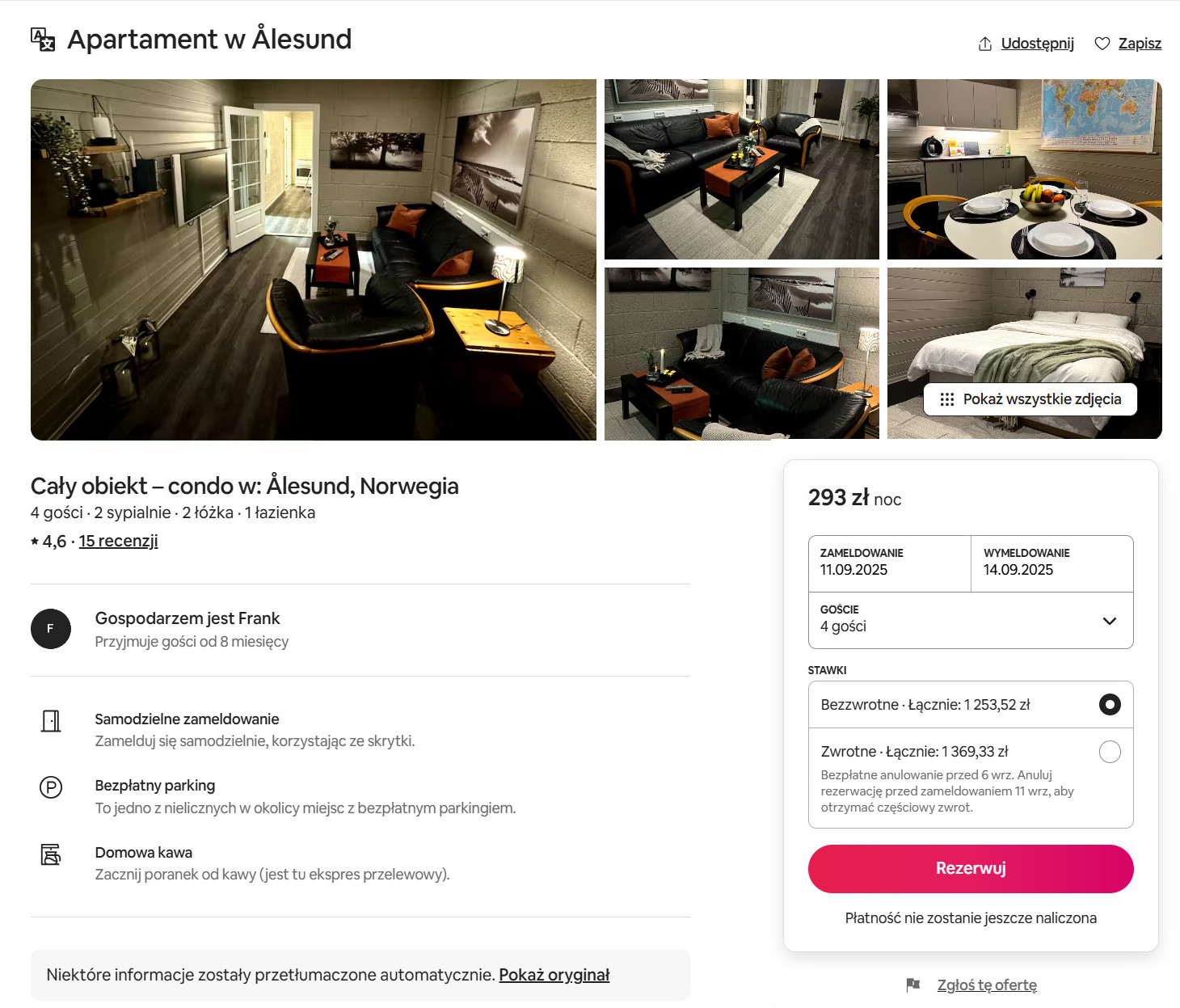The width and height of the screenshot is (1180, 1008).
Task: Open the Wymeldowanie check-out date field
Action: pyautogui.click(x=1051, y=563)
